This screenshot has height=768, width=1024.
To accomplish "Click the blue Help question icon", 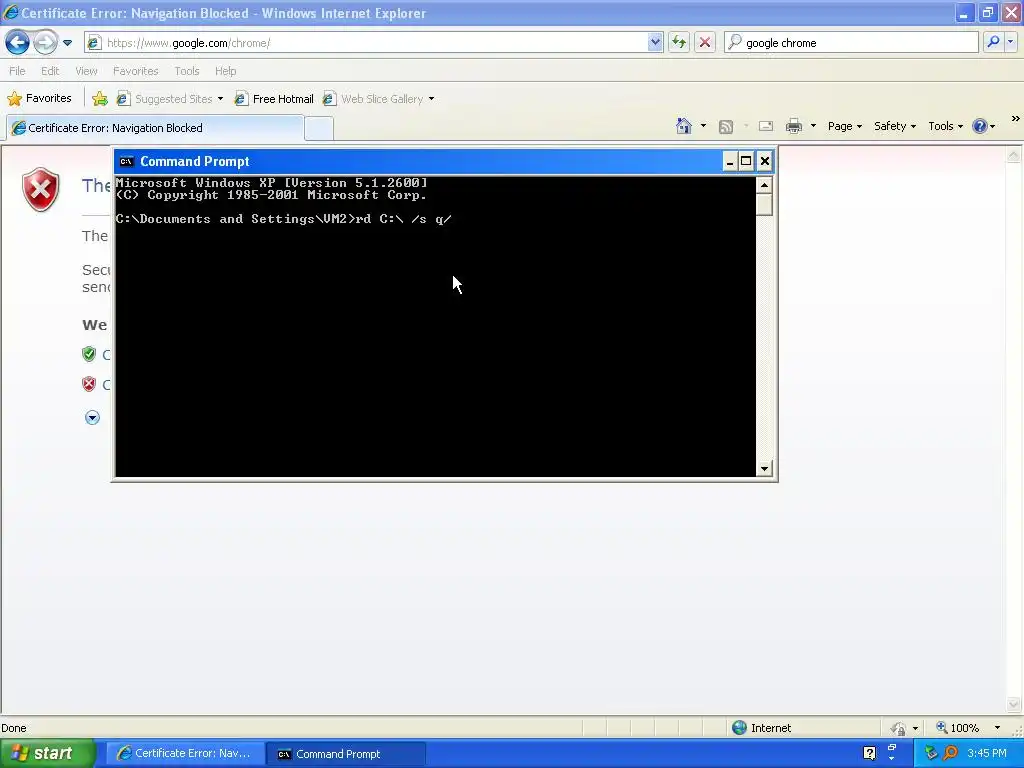I will 980,126.
